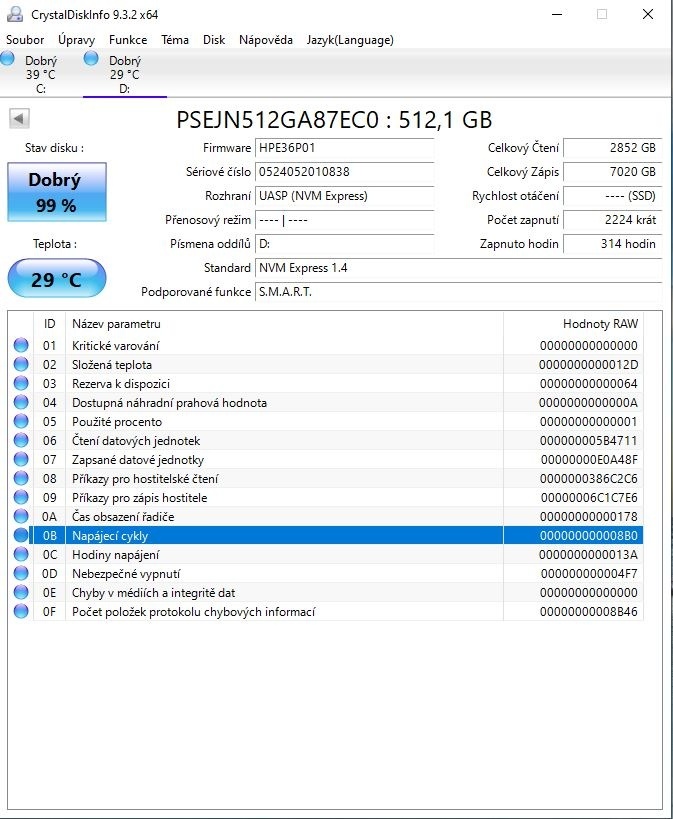The height and width of the screenshot is (819, 673).
Task: Click the Dobrý 99 % health status button
Action: click(57, 192)
